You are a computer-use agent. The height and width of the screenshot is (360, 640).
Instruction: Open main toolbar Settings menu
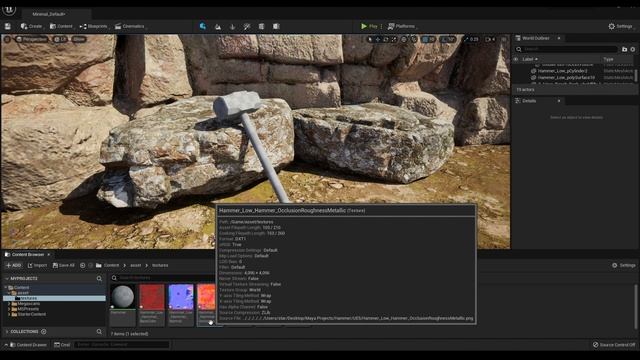[x=621, y=26]
